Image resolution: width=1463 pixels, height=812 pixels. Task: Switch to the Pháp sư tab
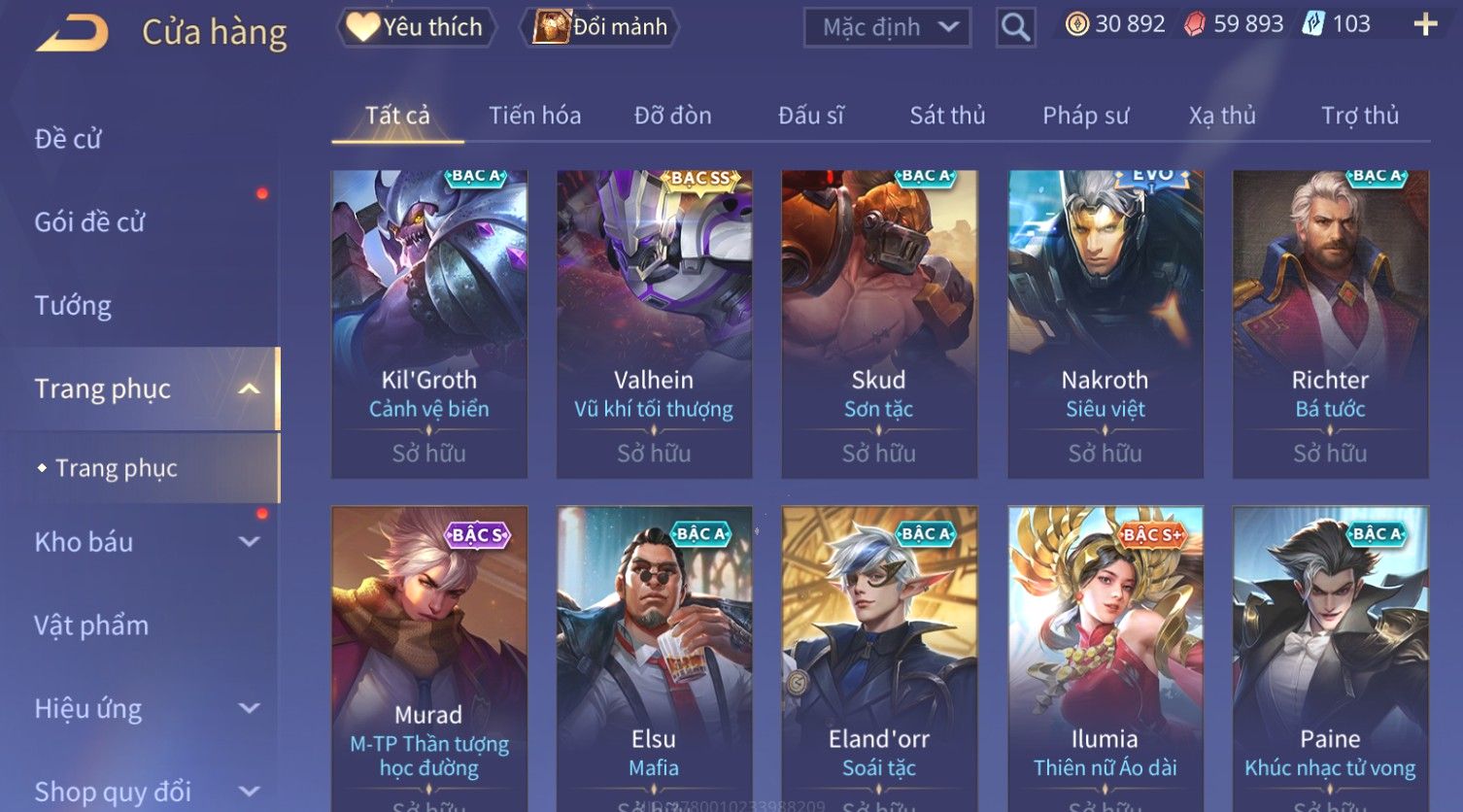click(1085, 116)
